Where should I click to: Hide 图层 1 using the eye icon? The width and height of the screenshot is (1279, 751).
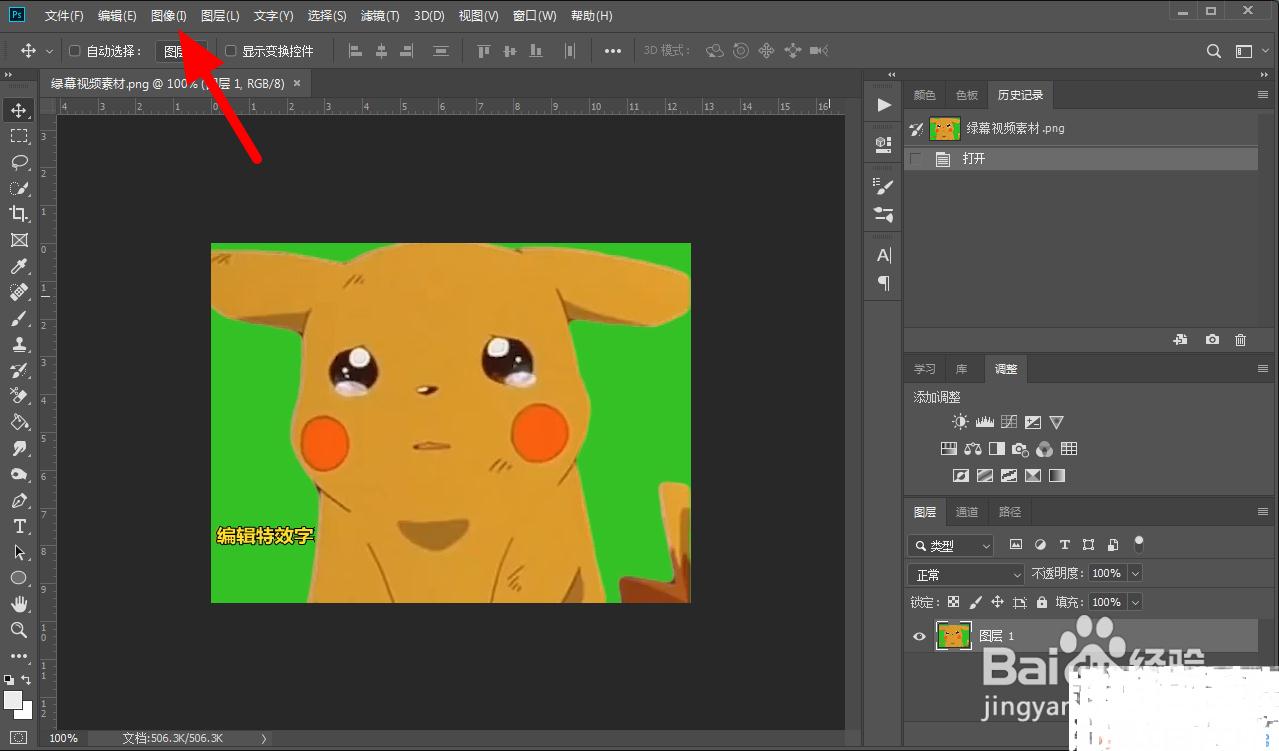click(919, 636)
